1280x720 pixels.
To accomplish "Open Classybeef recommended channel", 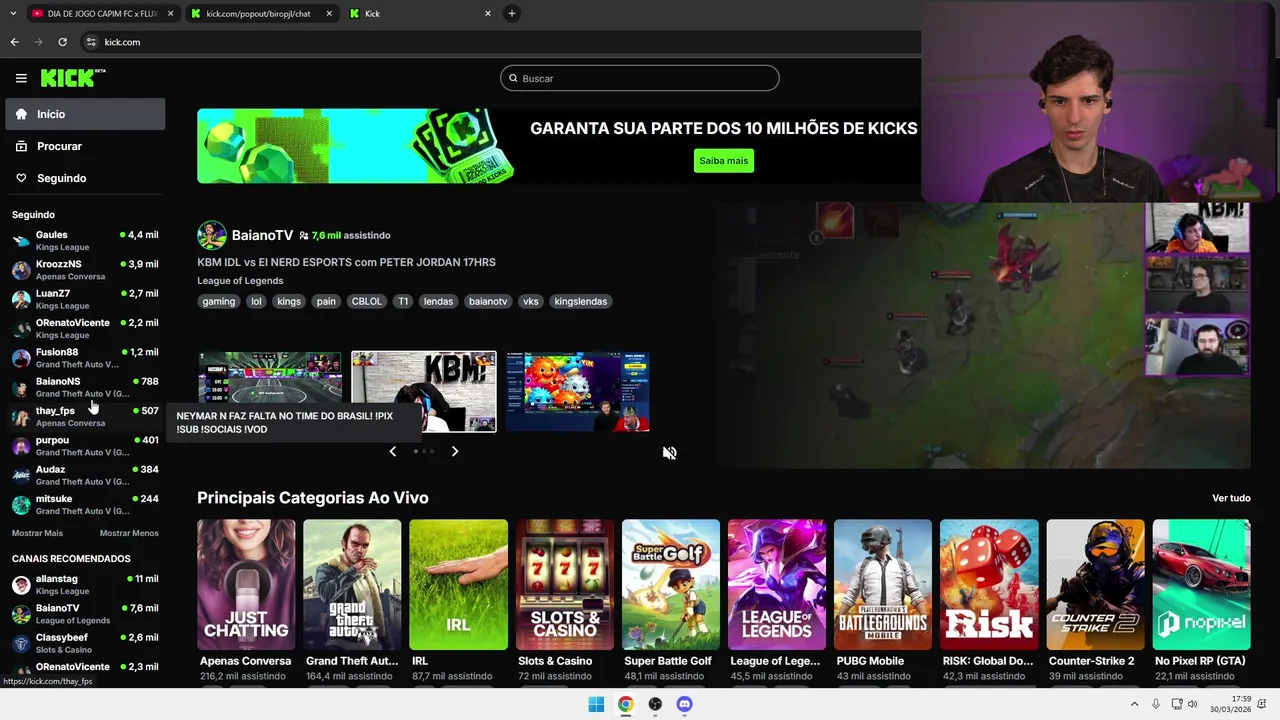I will [85, 643].
